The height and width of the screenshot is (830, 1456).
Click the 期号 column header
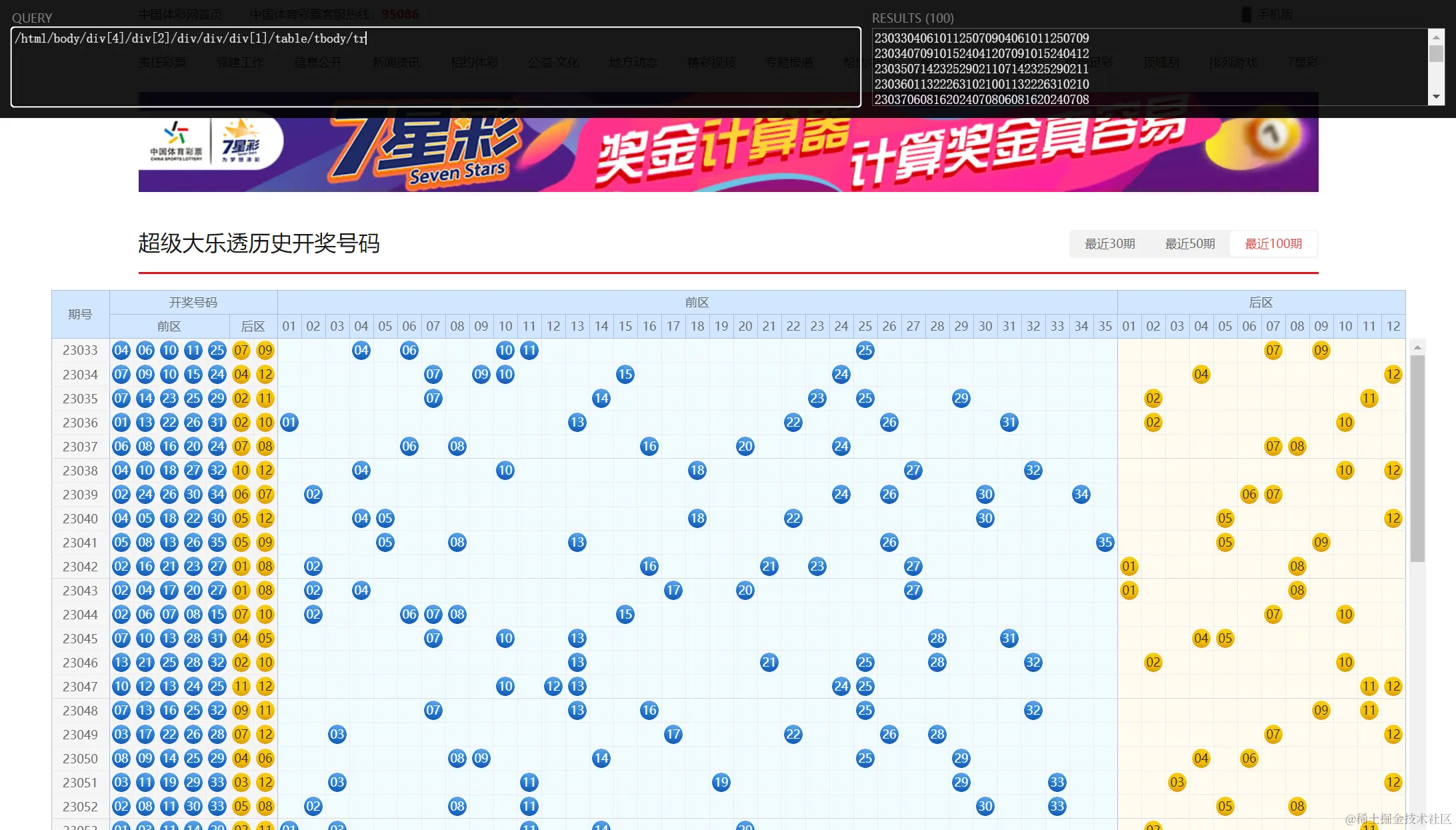coord(80,314)
